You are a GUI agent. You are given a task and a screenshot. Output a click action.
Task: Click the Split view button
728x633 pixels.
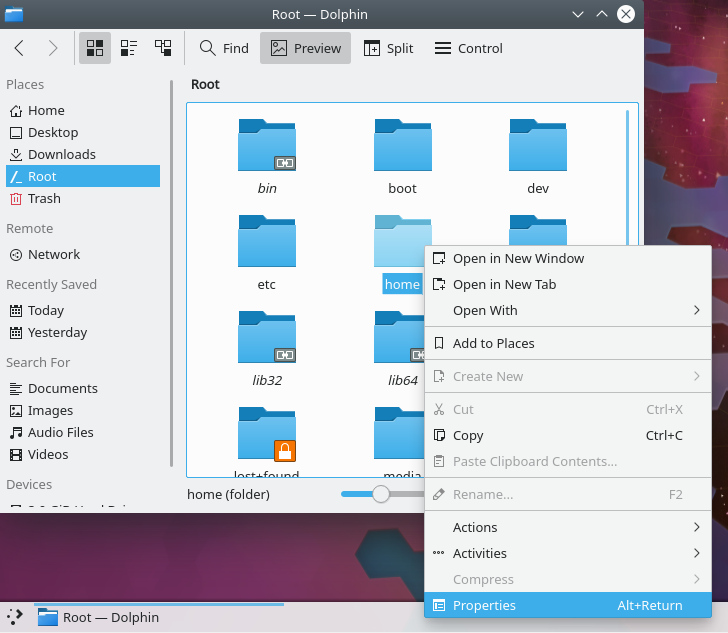389,48
